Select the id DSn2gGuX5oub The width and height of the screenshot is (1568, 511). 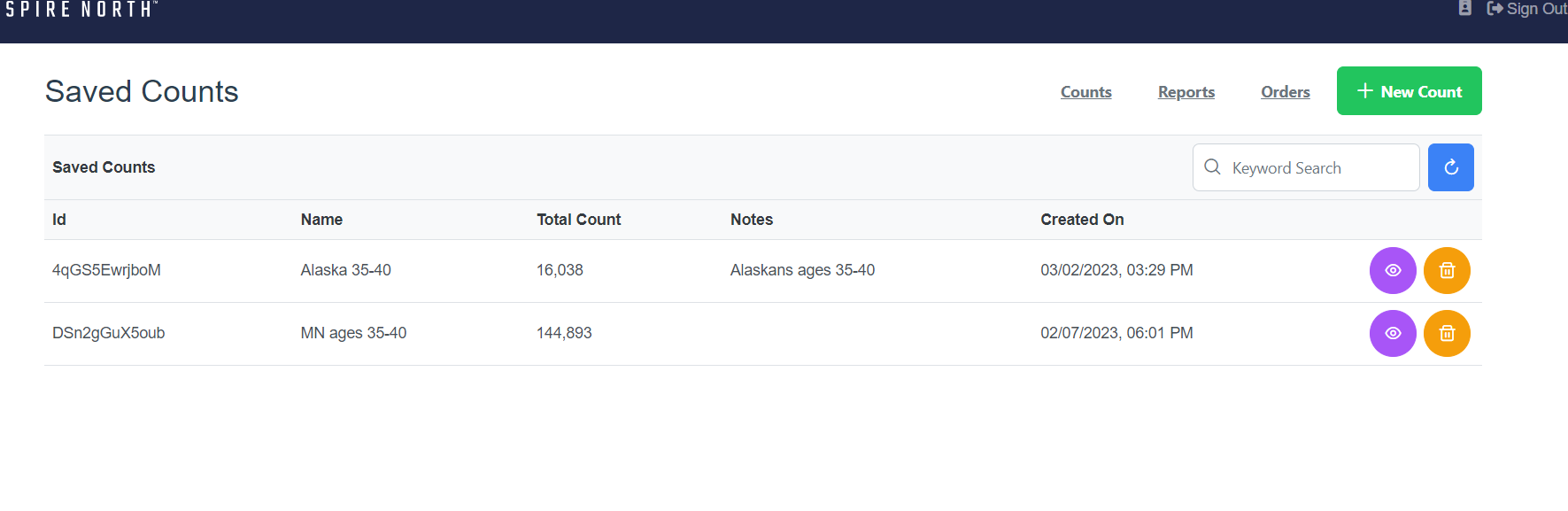108,333
